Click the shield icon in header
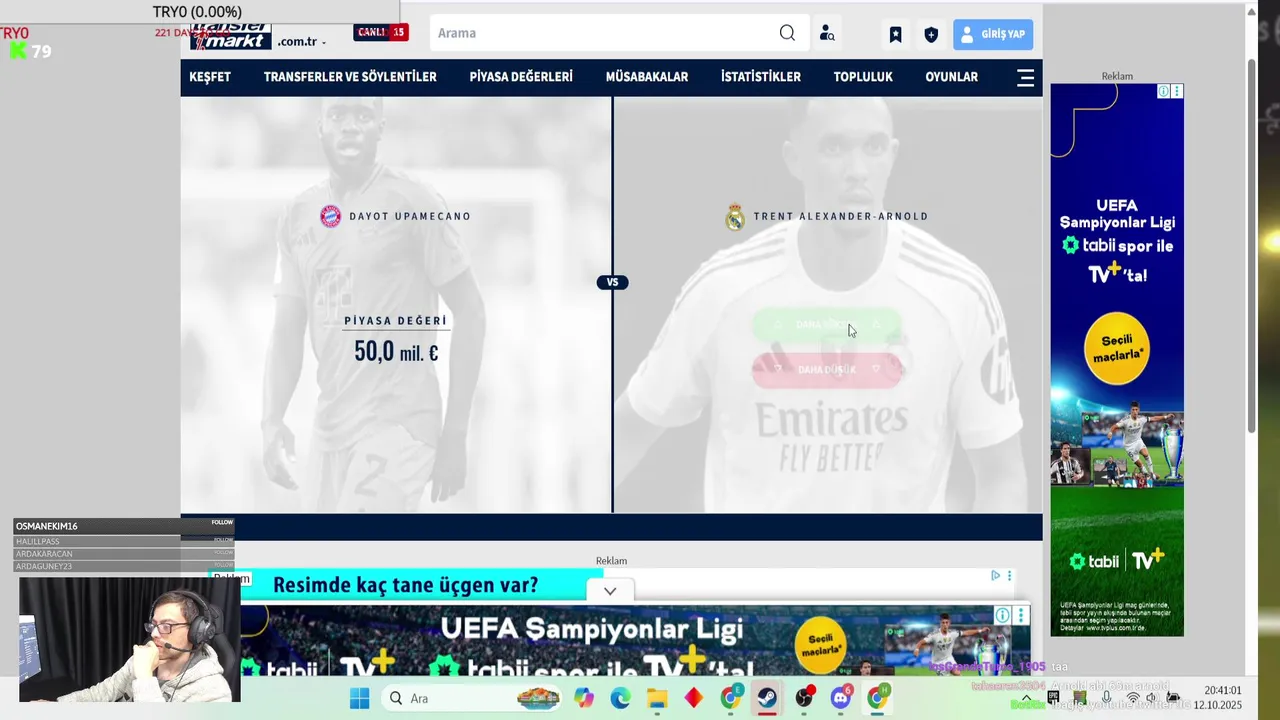Image resolution: width=1280 pixels, height=720 pixels. tap(931, 34)
